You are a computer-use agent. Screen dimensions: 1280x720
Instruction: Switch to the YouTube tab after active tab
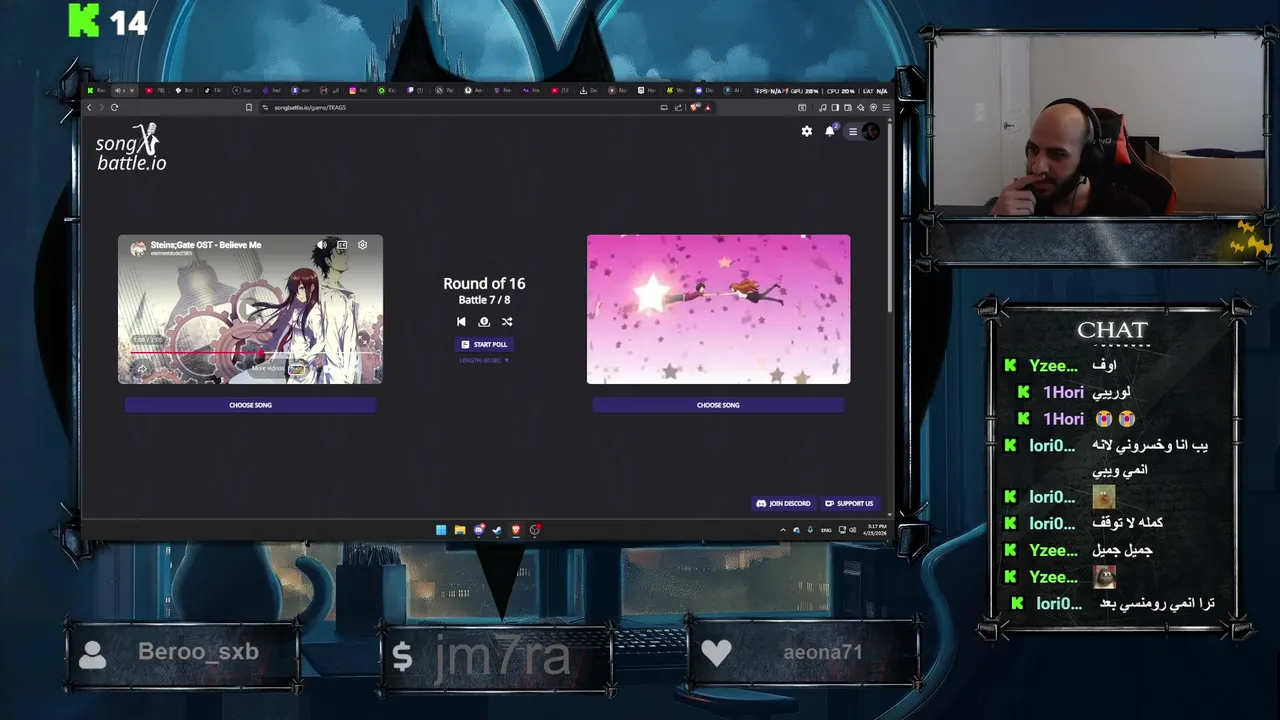point(154,90)
